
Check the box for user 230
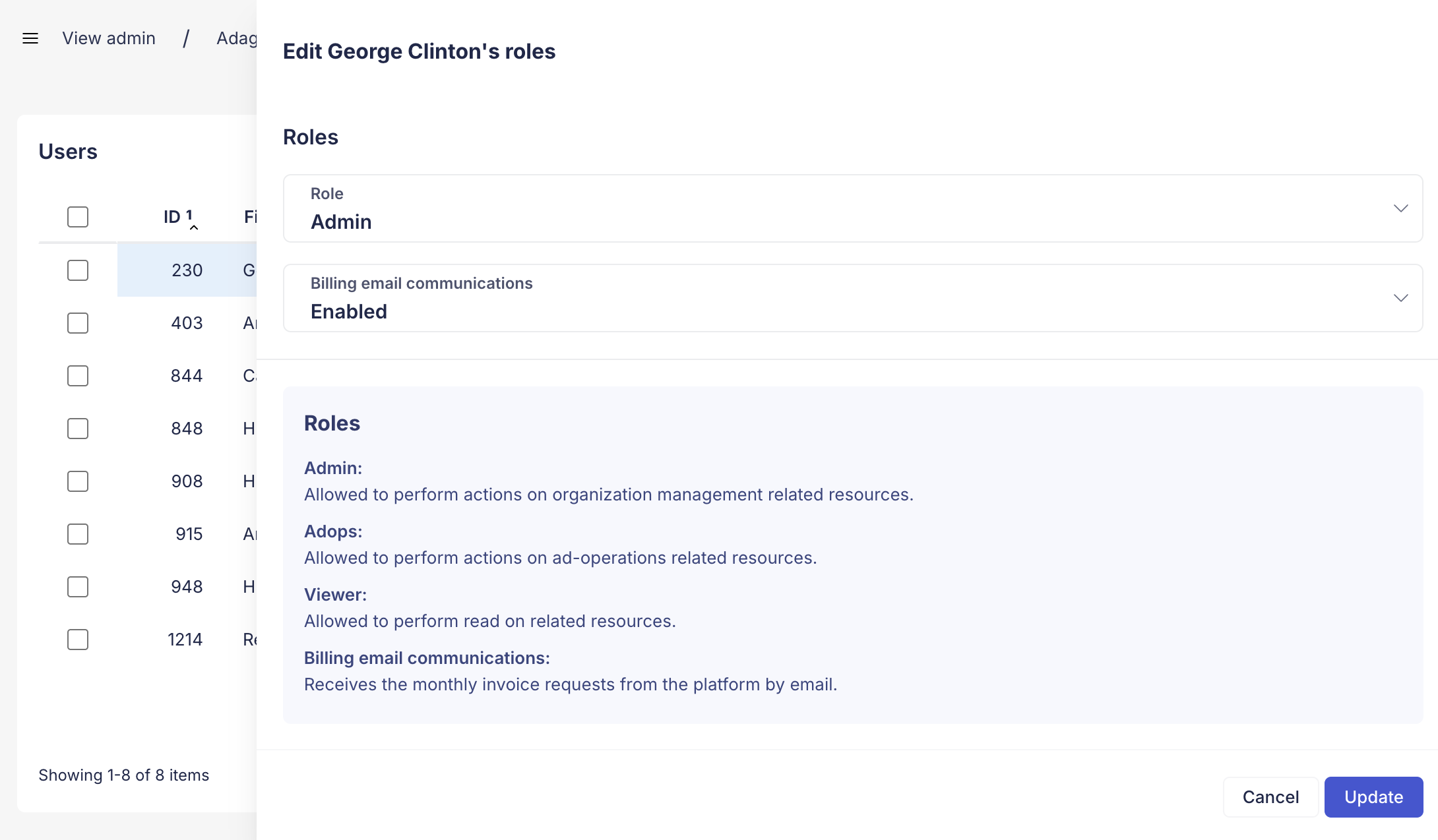click(x=78, y=270)
